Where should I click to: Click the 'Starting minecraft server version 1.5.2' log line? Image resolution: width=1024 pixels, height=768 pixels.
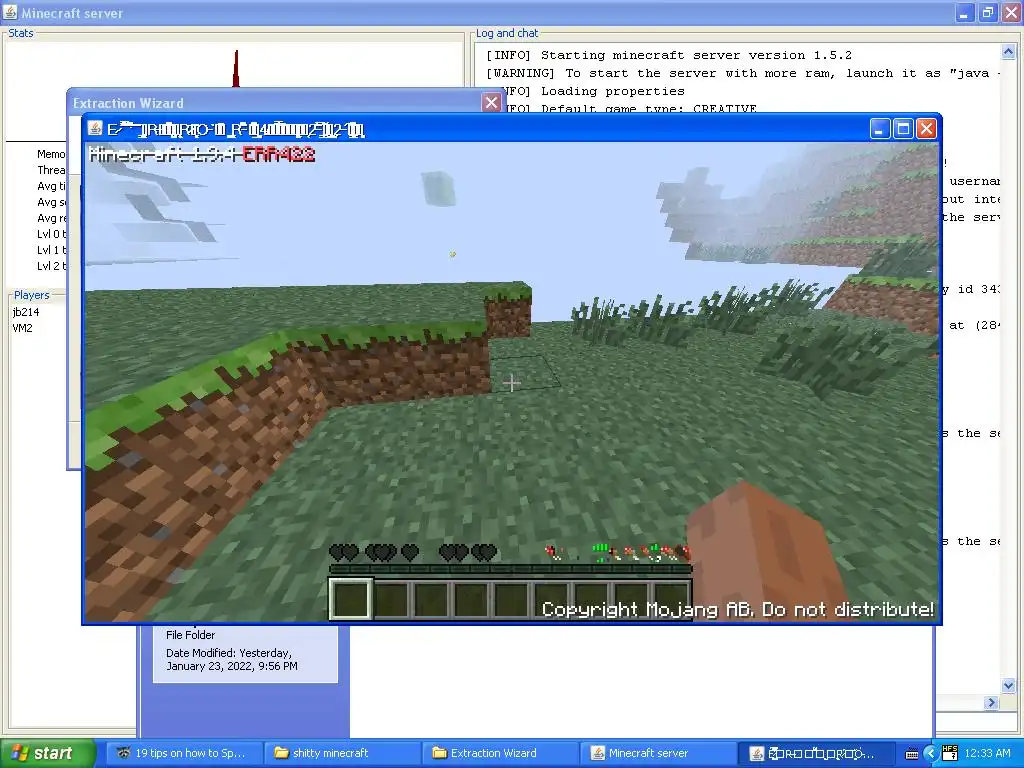[x=669, y=56]
